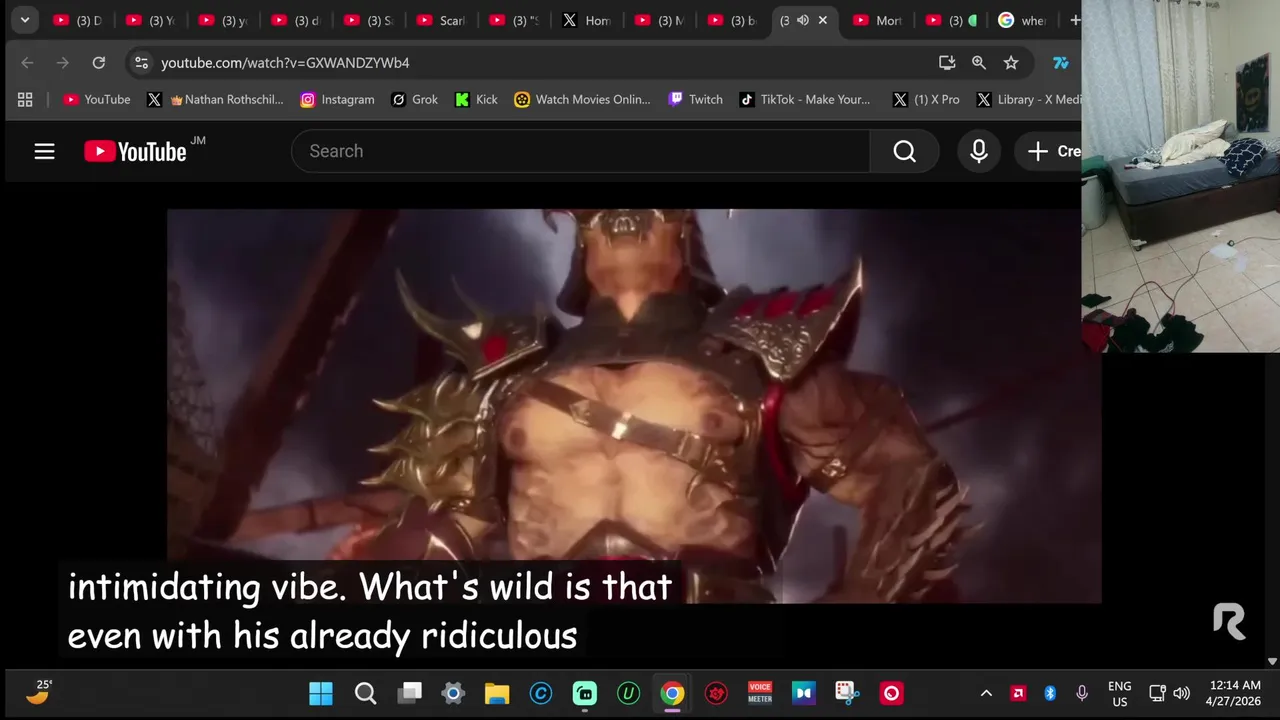1280x720 pixels.
Task: Reload the current page
Action: (x=98, y=63)
